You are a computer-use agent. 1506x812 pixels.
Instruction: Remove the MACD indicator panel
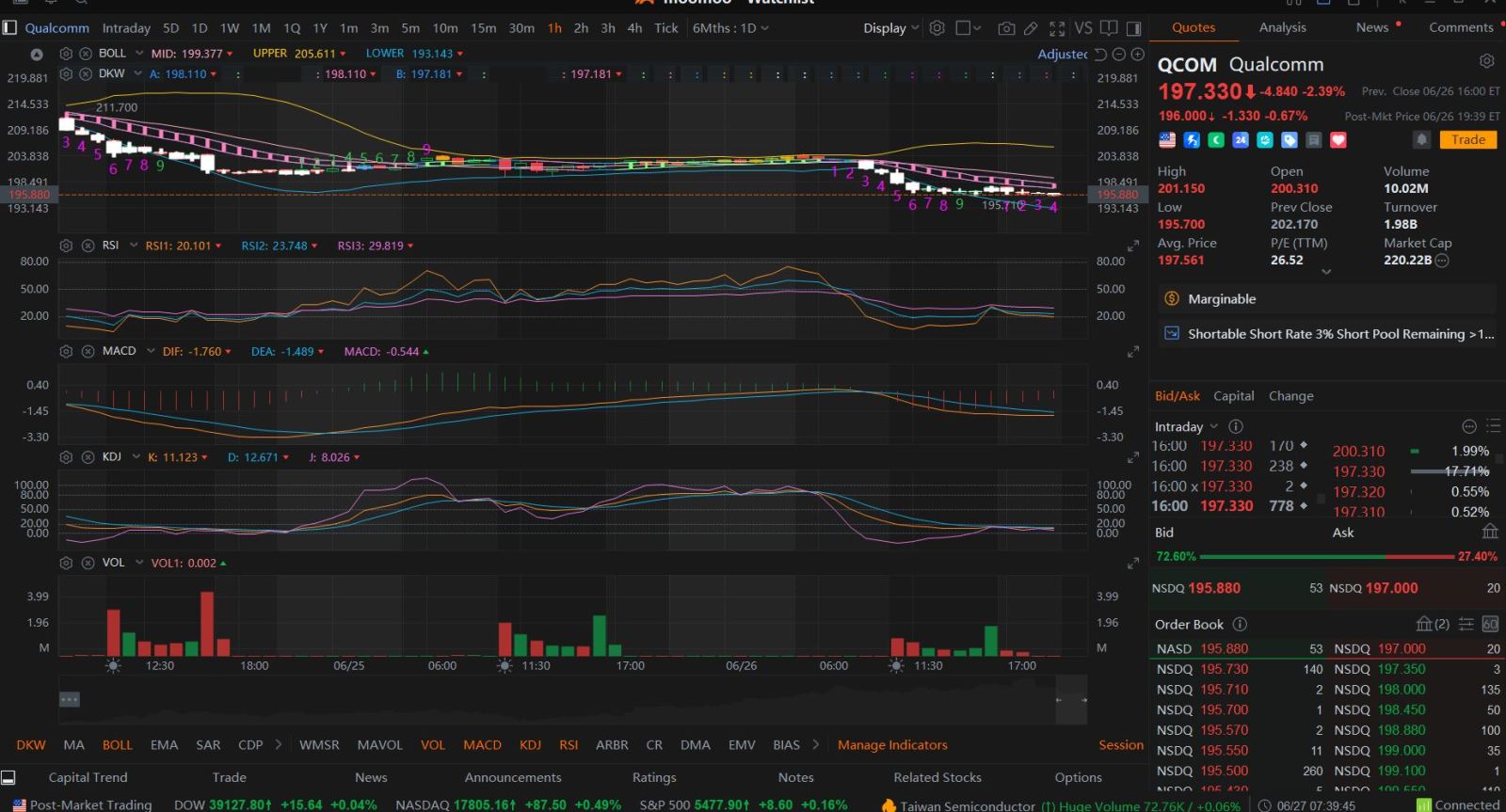(x=88, y=351)
